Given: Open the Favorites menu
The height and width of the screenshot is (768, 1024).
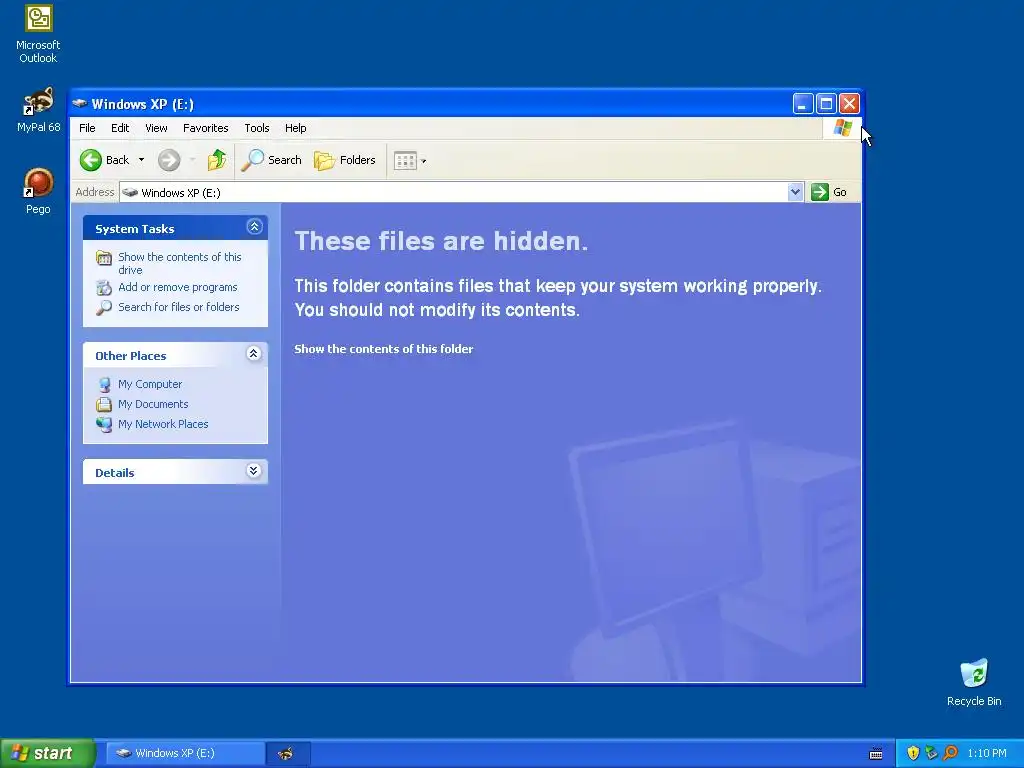Looking at the screenshot, I should [x=206, y=128].
